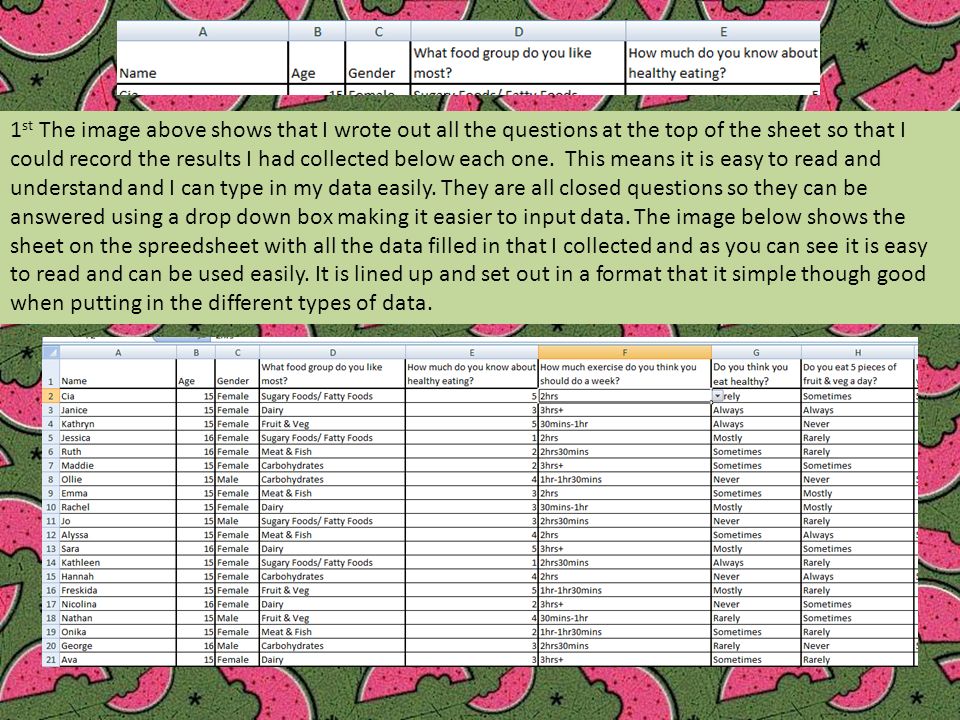Viewport: 960px width, 720px height.
Task: Click 'What food group do you like most?' lower header
Action: 332,374
